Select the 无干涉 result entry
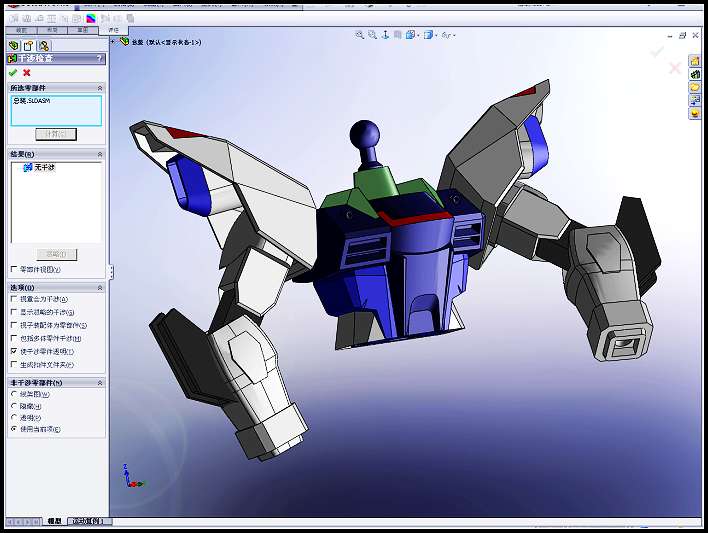Screen dimensions: 708x533 pos(44,167)
